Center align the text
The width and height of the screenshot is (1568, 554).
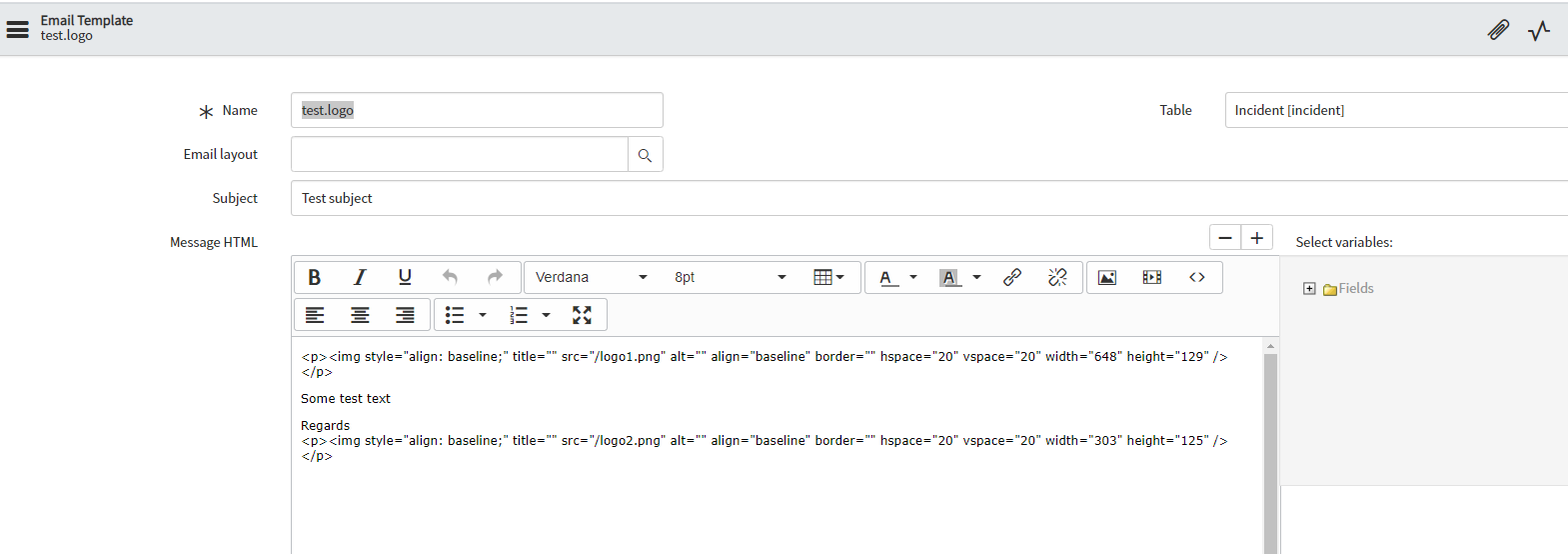click(360, 315)
